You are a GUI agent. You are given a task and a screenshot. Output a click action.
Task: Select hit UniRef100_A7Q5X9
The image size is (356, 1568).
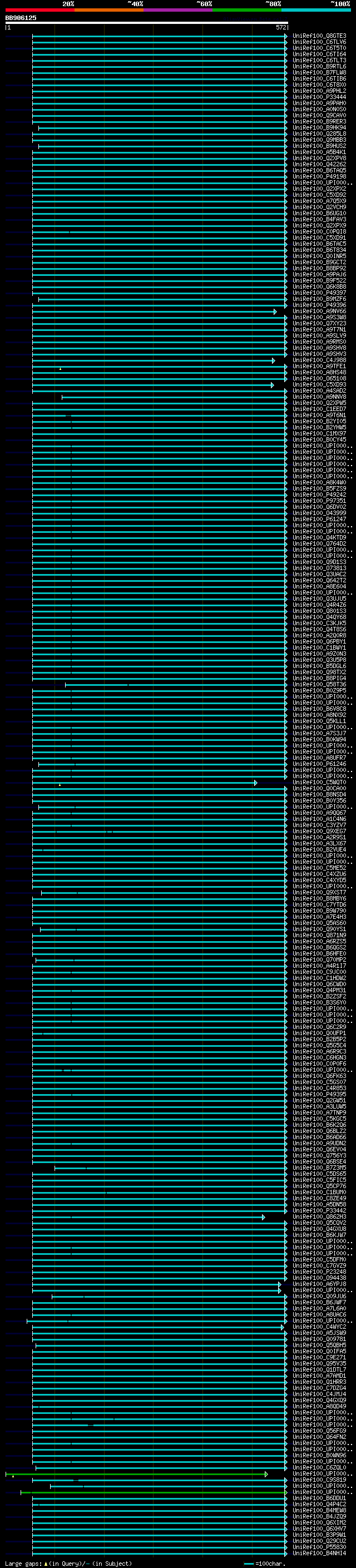tap(319, 201)
